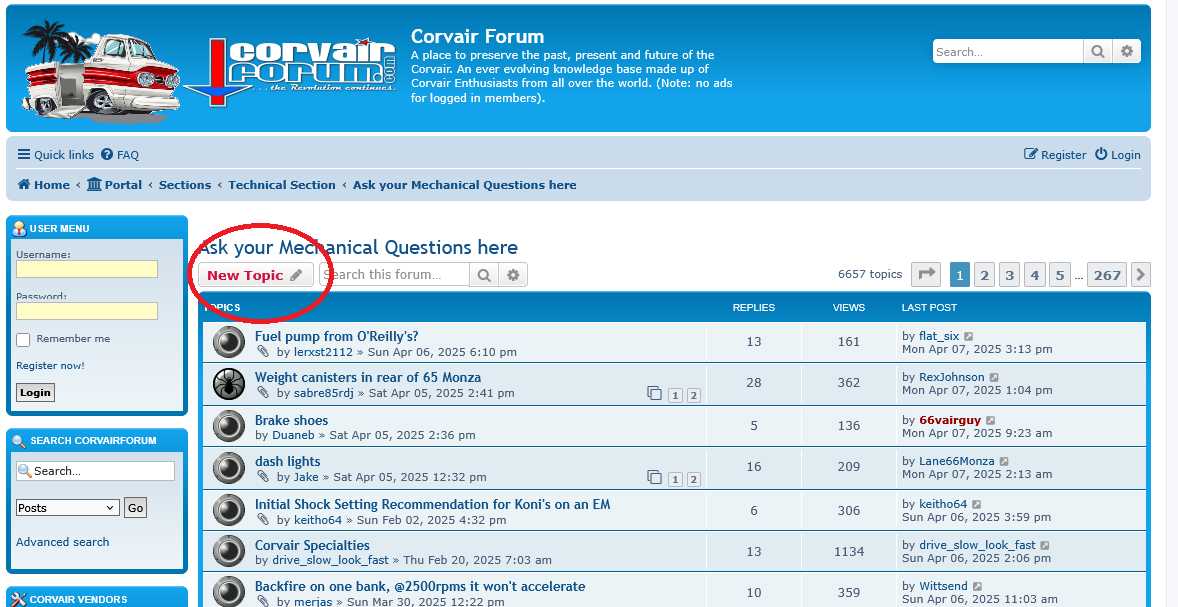This screenshot has height=607, width=1178.
Task: Focus the Username input field
Action: 87,269
